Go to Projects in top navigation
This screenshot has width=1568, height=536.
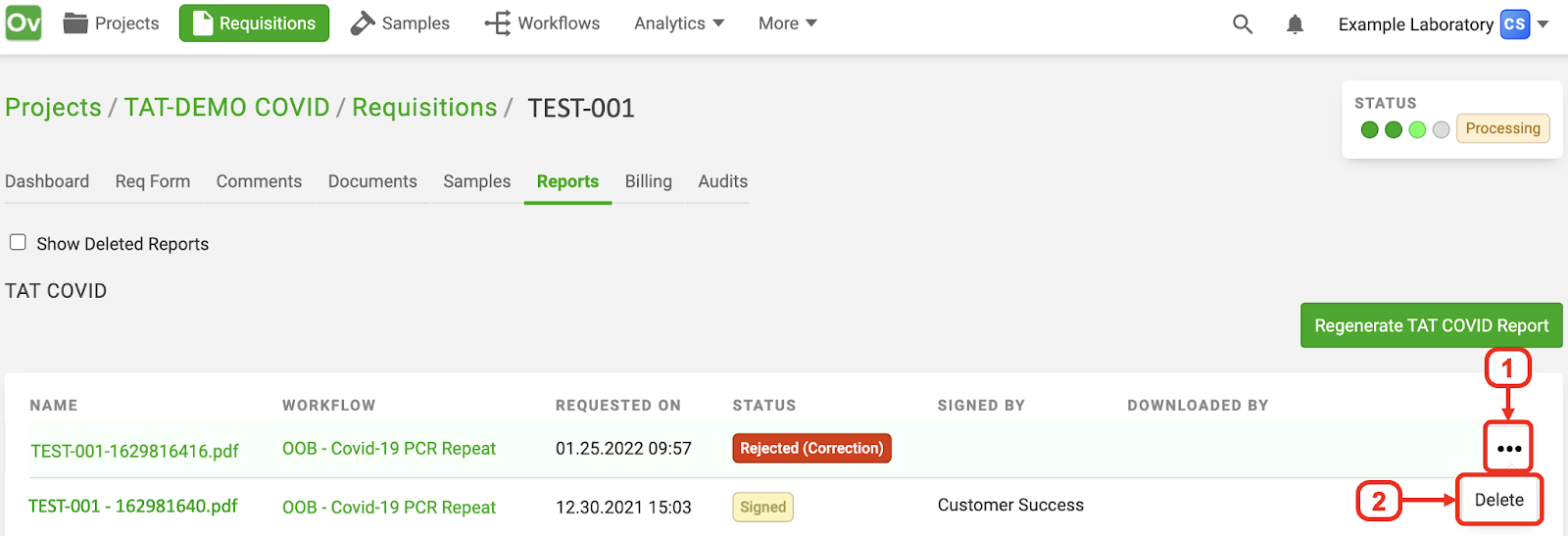pos(111,24)
